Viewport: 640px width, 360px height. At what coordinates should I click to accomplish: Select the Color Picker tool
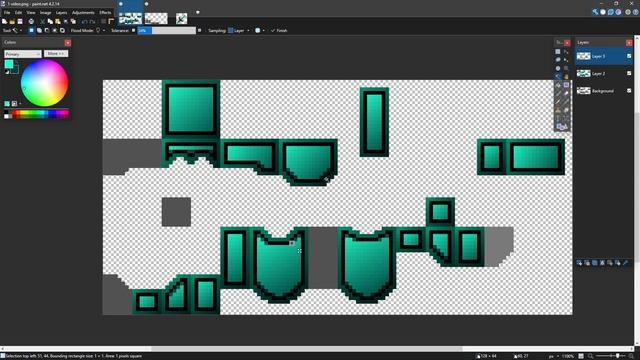click(x=566, y=102)
